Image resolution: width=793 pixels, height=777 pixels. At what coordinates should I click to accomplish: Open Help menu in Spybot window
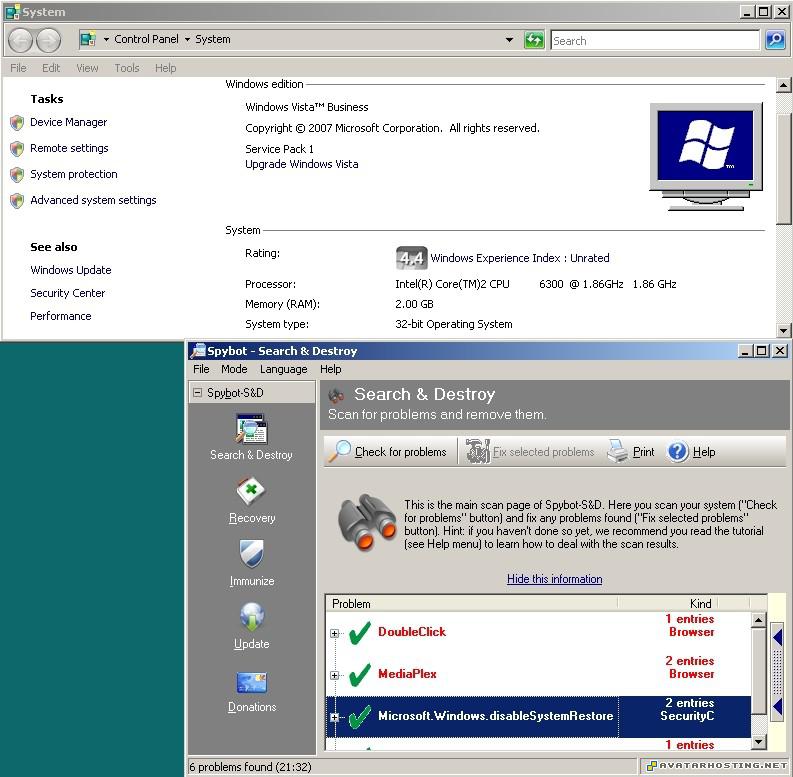point(330,369)
